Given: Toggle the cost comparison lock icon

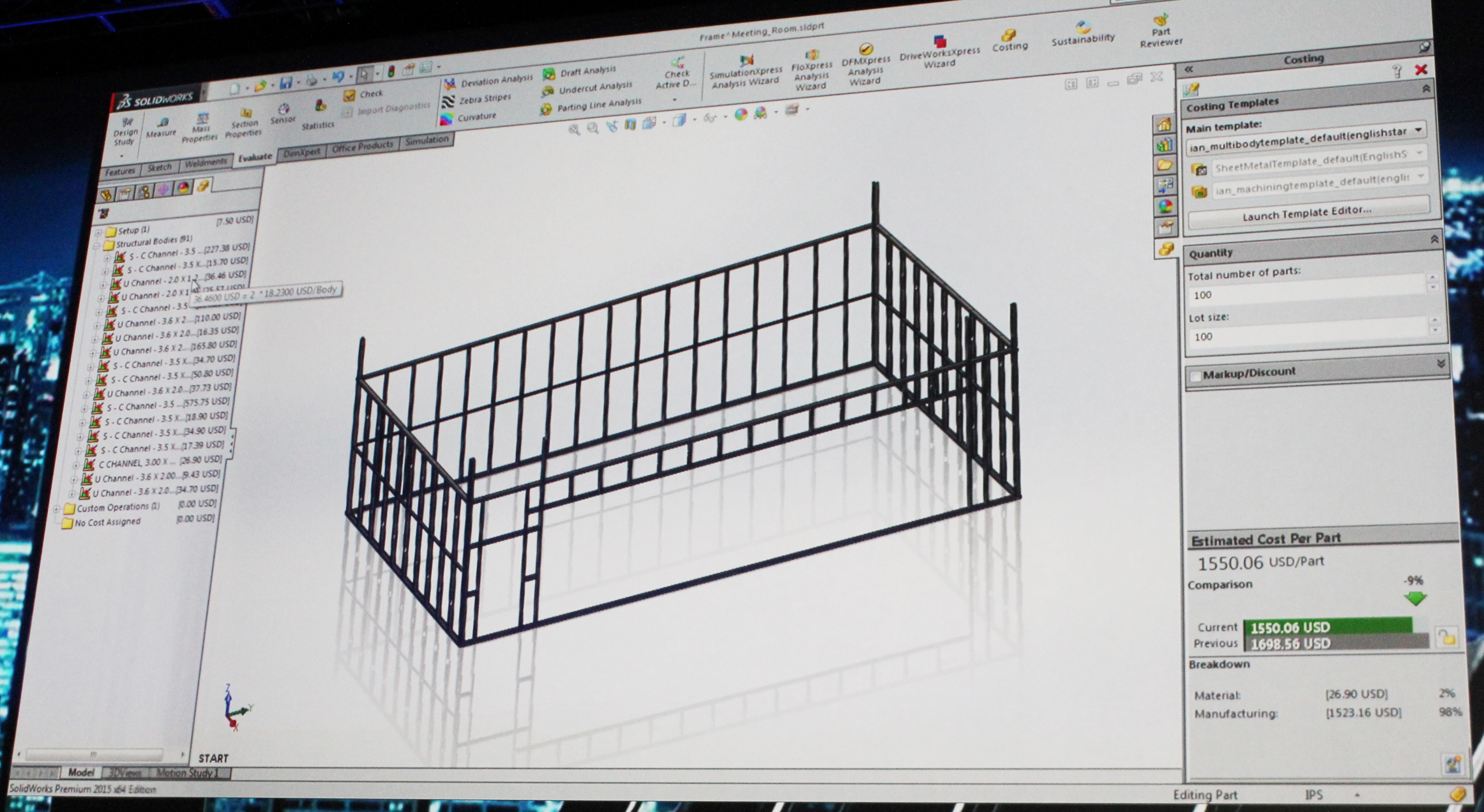Looking at the screenshot, I should (1446, 637).
